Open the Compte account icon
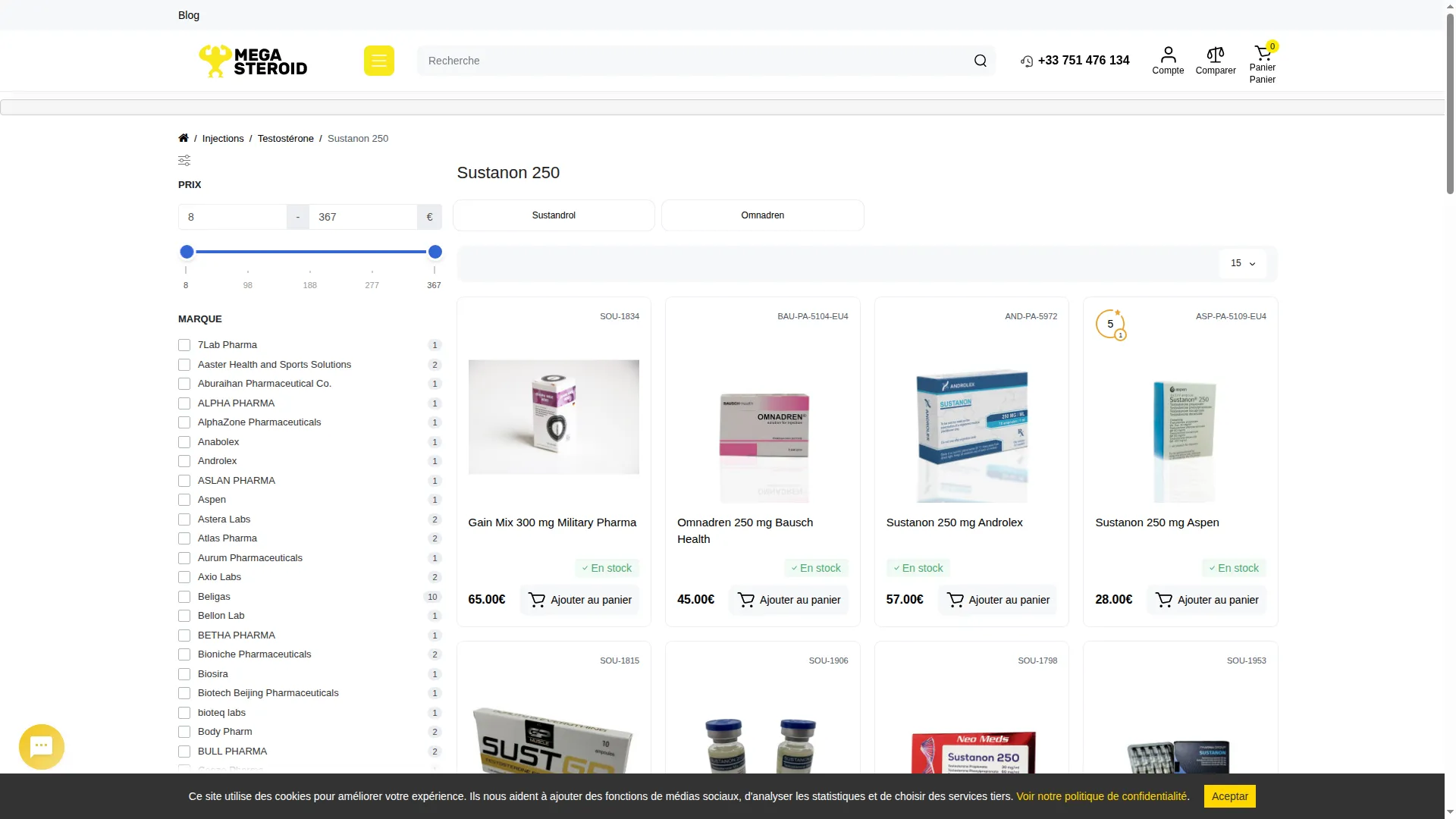 (1168, 61)
